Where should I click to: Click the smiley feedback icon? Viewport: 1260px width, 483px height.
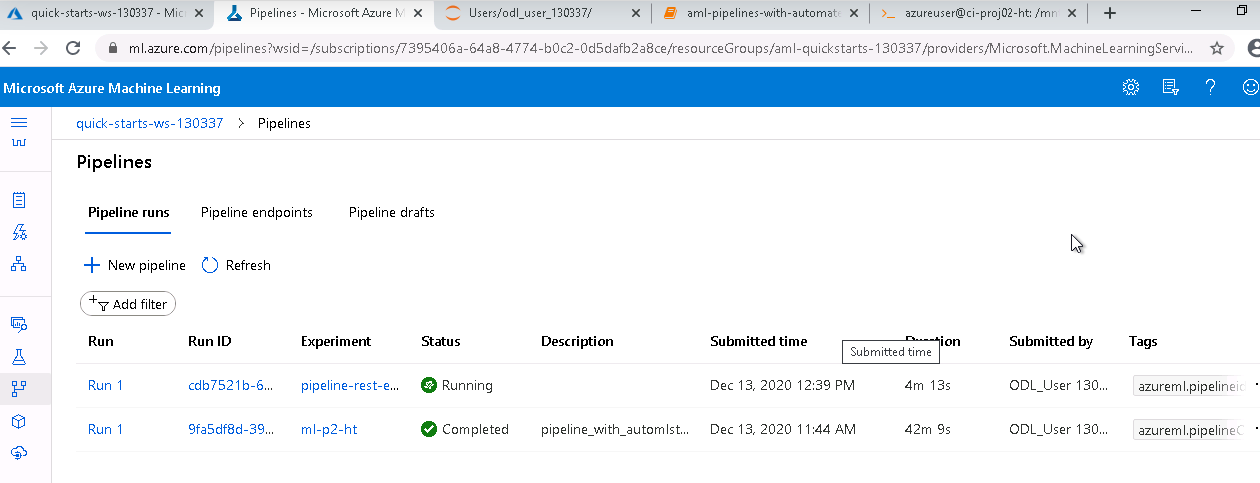(x=1250, y=88)
